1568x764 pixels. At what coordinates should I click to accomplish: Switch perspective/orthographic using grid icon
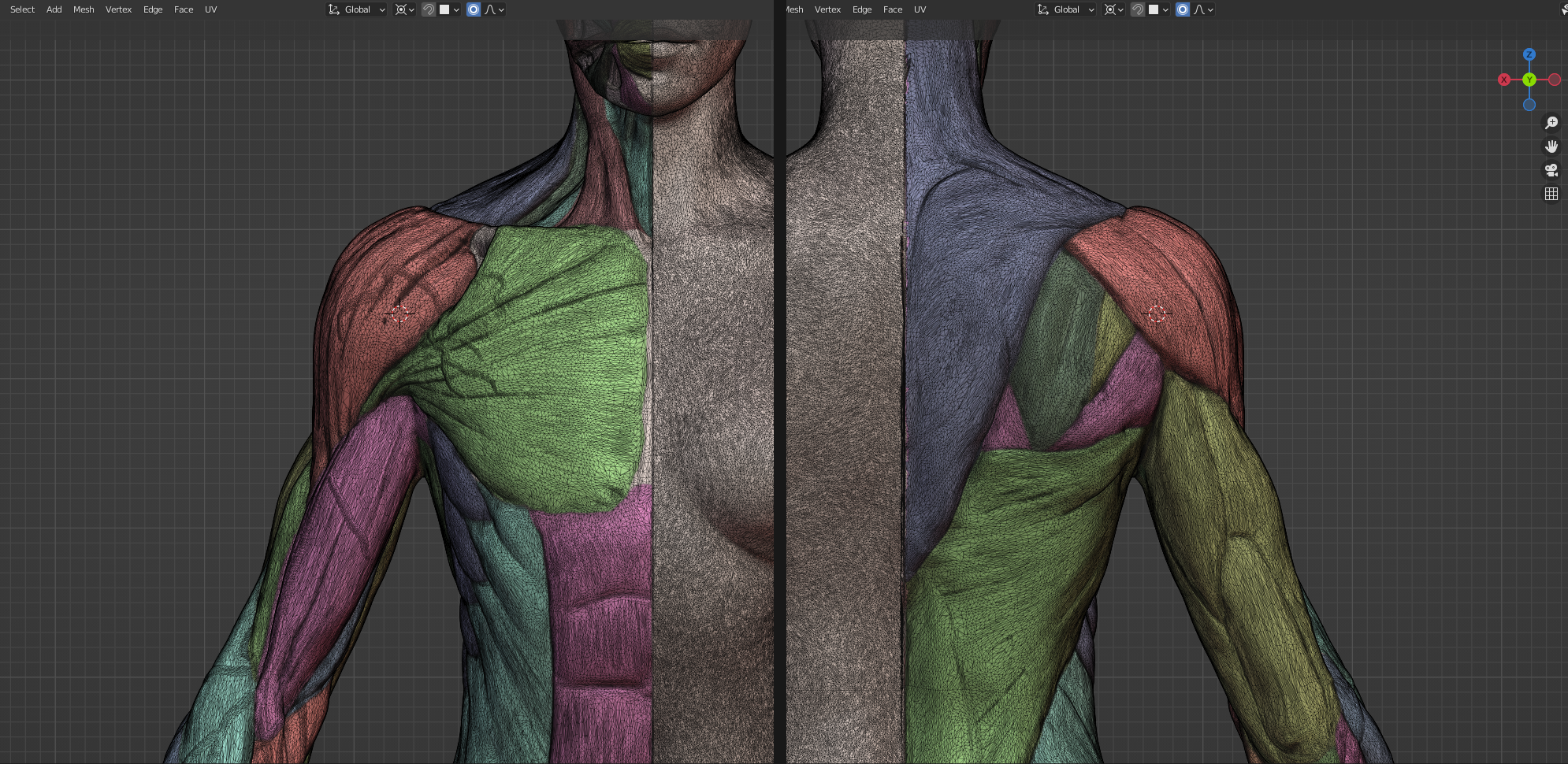pos(1551,194)
